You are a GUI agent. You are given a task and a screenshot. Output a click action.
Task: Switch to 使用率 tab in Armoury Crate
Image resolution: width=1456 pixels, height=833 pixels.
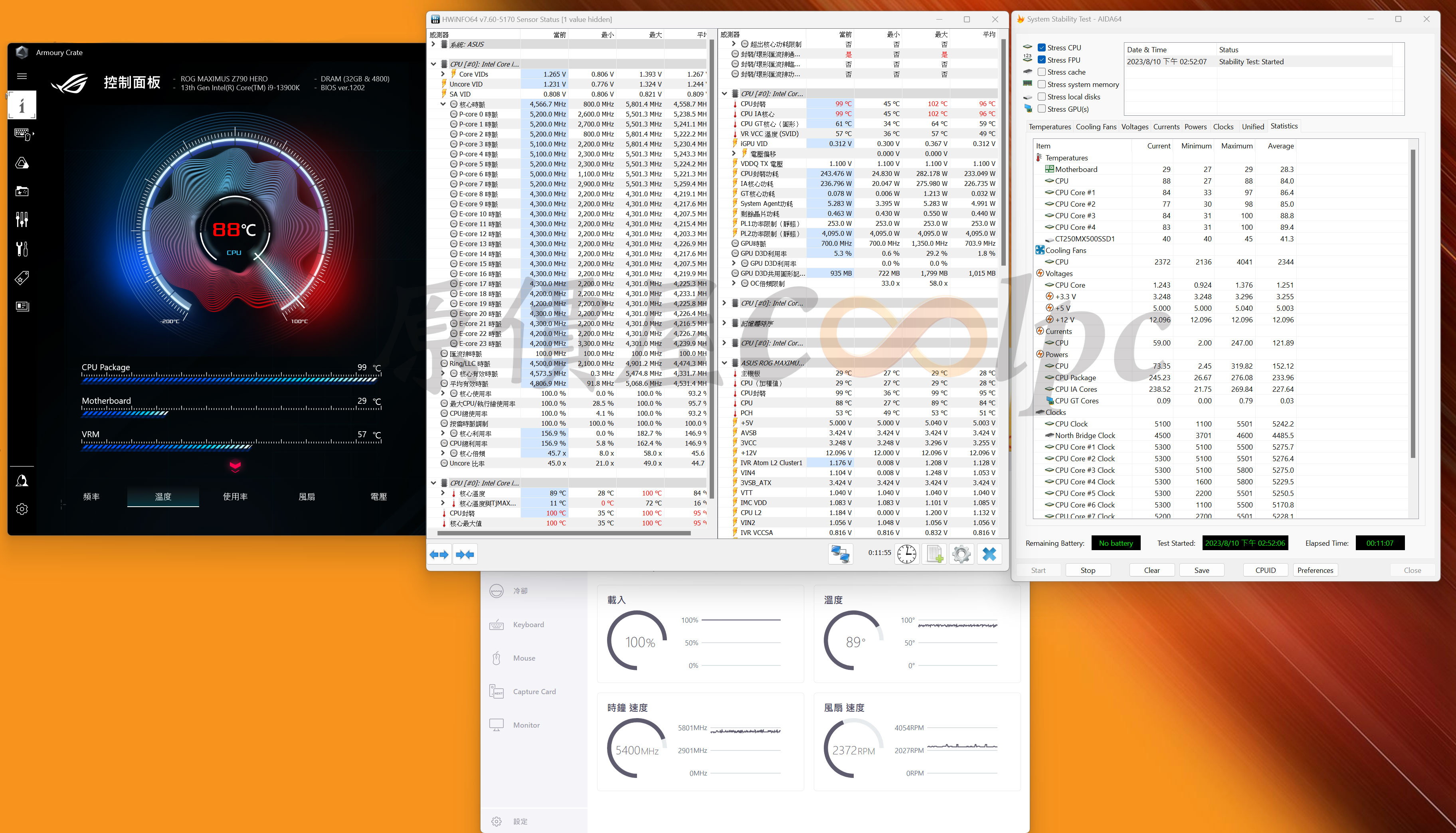[235, 497]
